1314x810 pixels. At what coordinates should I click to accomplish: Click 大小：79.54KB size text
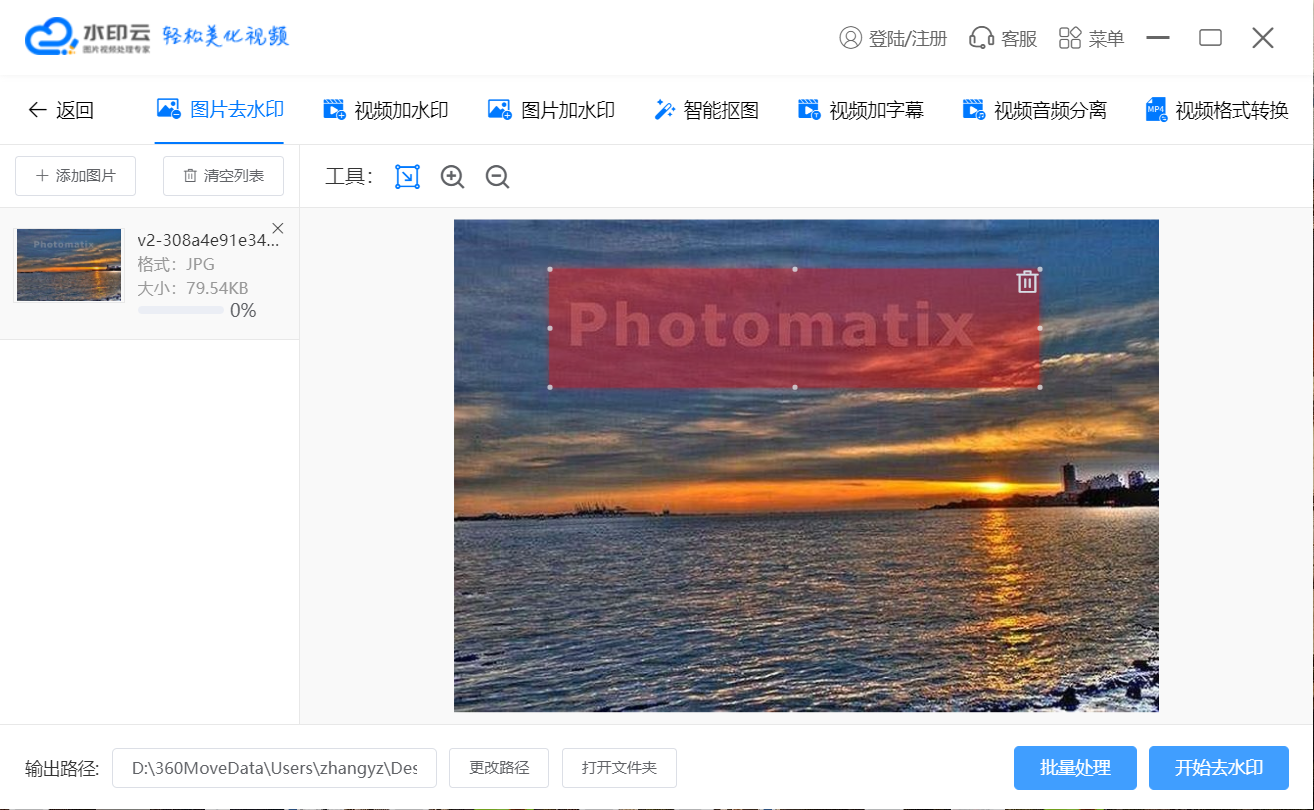193,288
